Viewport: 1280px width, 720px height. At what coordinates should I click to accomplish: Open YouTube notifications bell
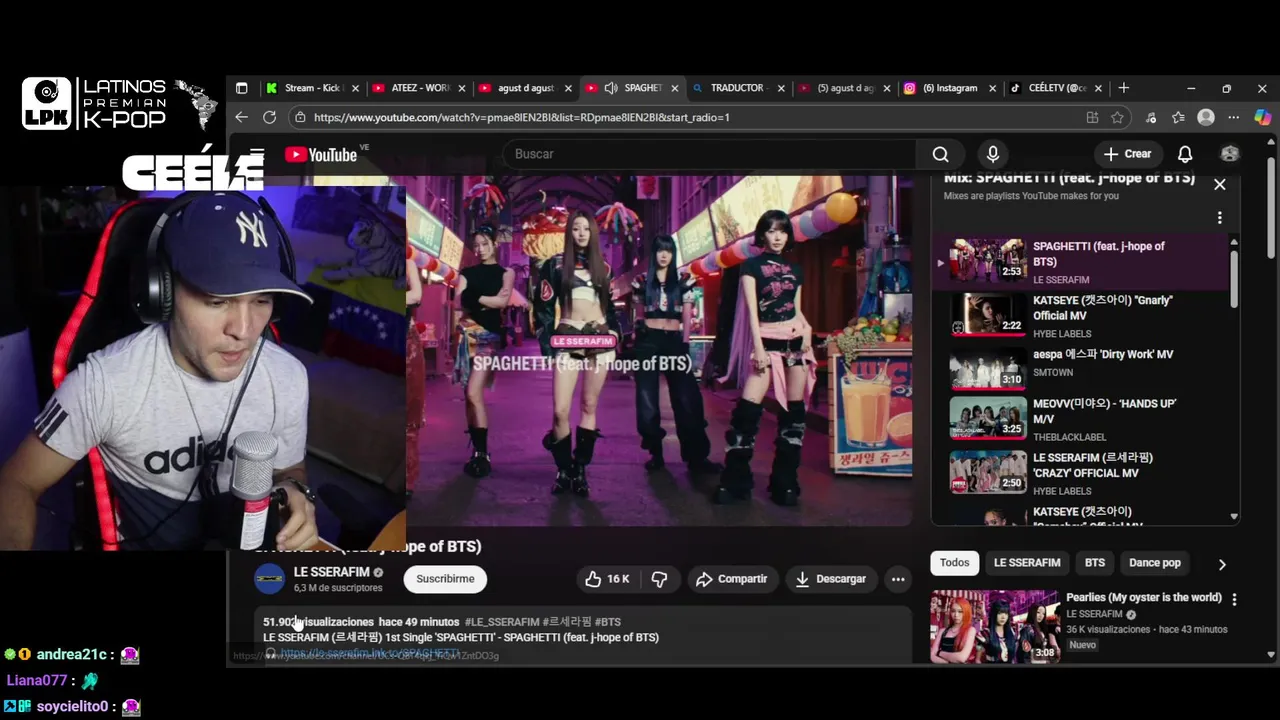1185,154
